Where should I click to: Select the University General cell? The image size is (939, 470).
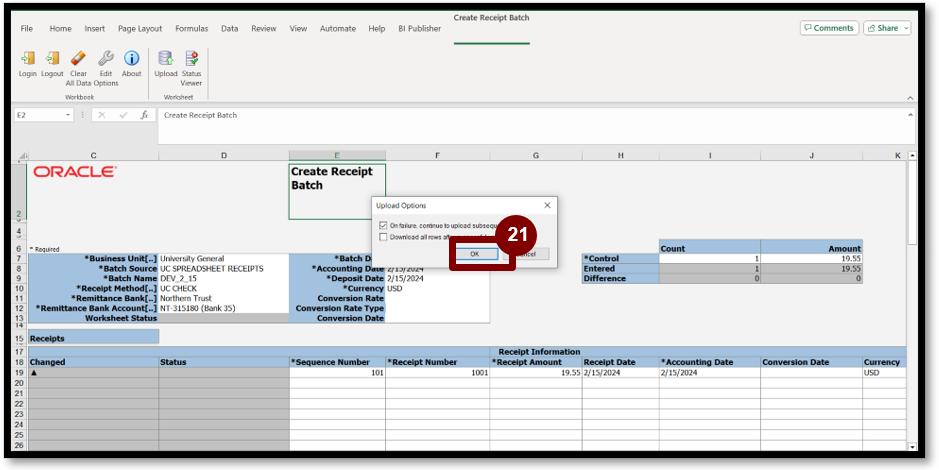coord(224,259)
